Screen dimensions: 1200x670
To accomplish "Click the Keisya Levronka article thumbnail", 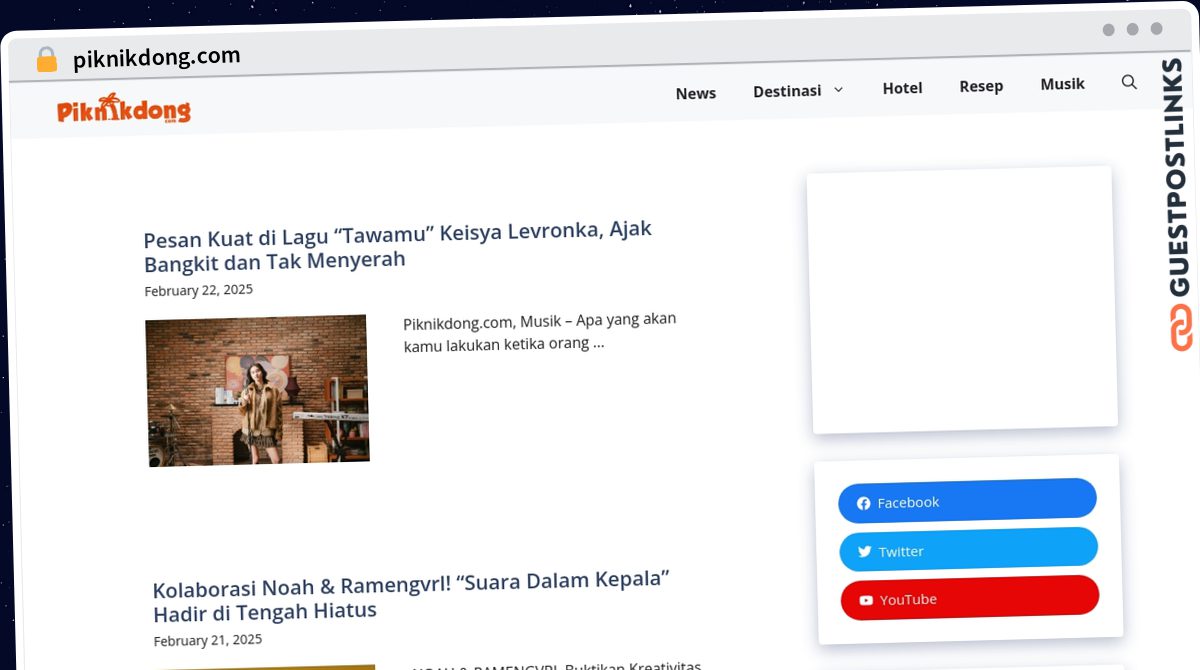I will pyautogui.click(x=257, y=391).
